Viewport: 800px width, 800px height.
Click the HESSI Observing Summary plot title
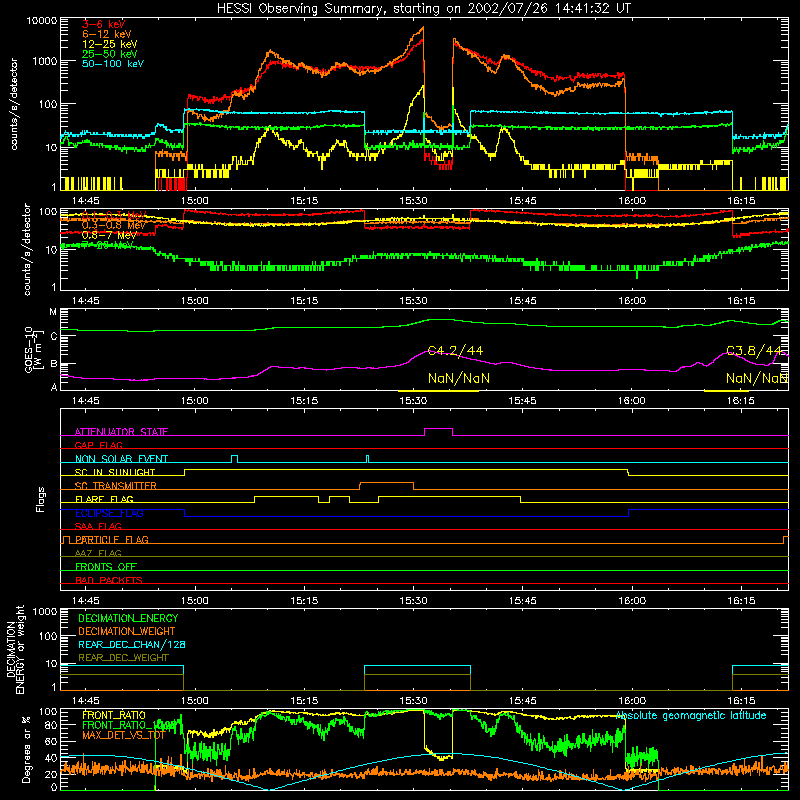424,9
